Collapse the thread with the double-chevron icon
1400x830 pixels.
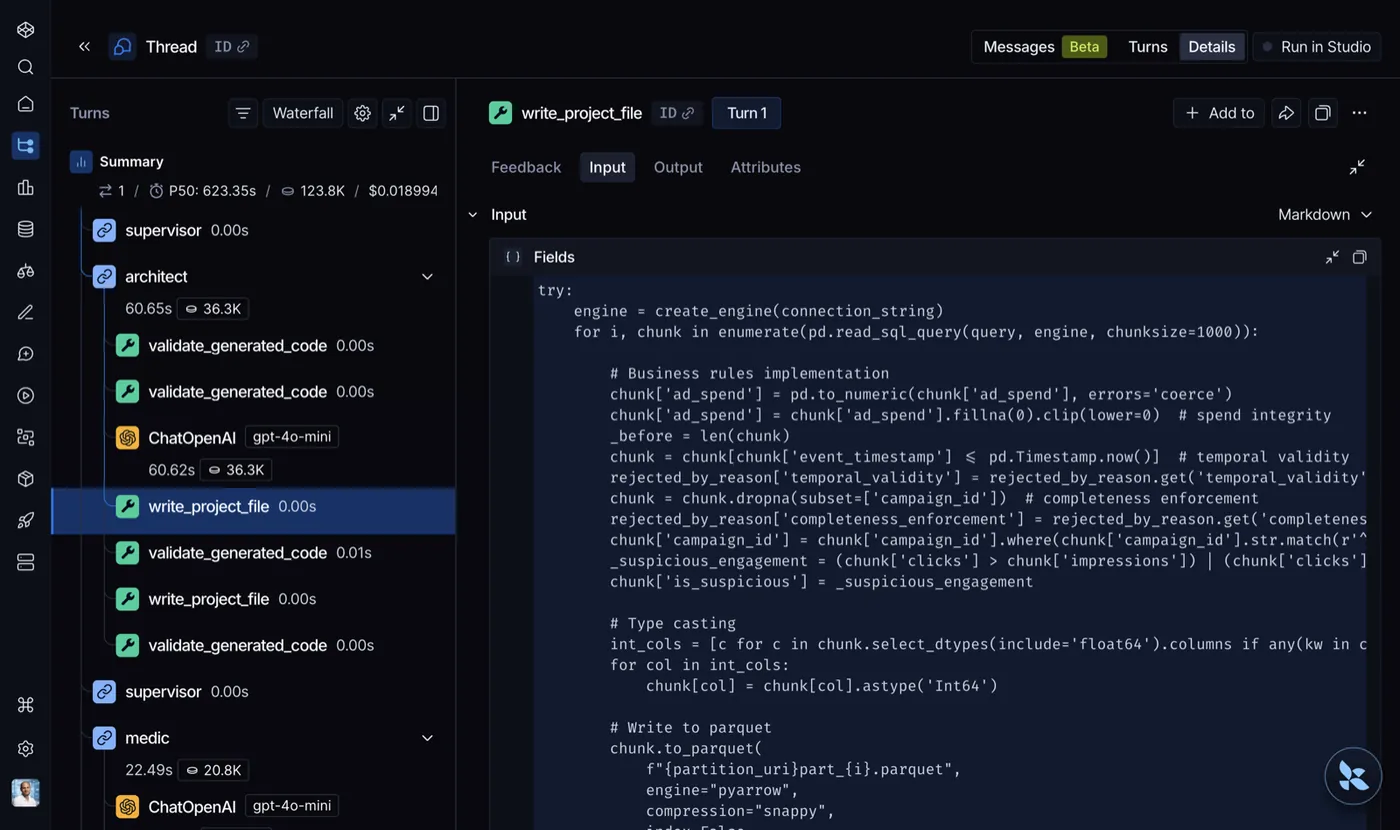(84, 47)
